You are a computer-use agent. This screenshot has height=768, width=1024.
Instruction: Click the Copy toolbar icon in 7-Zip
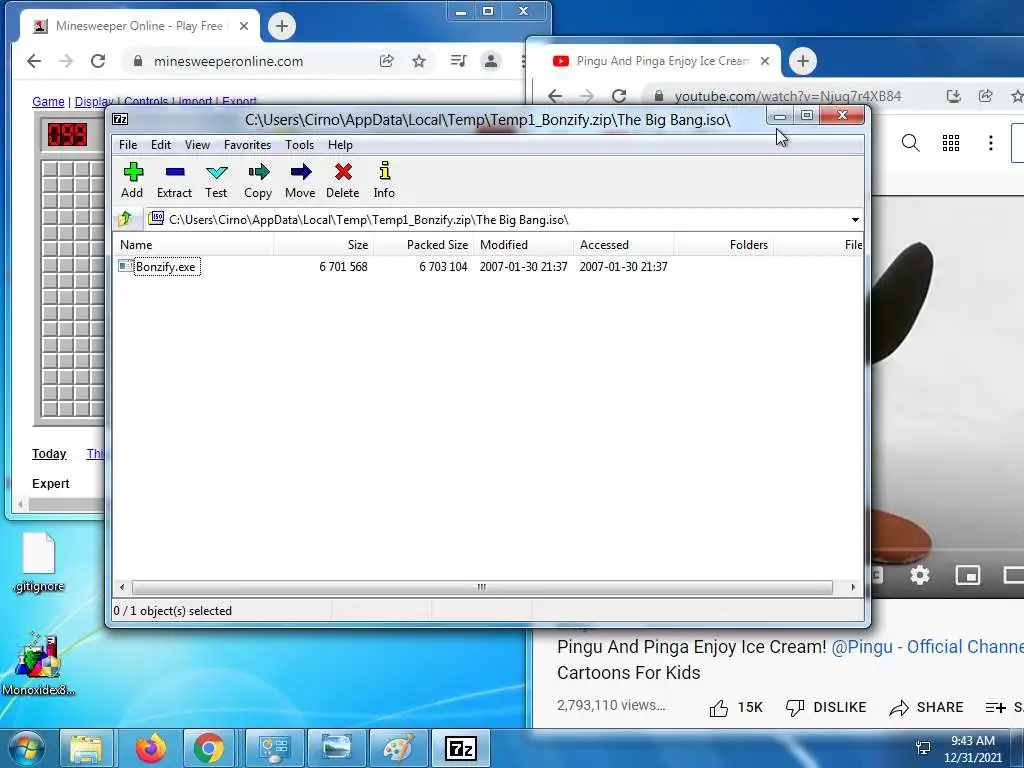tap(258, 180)
